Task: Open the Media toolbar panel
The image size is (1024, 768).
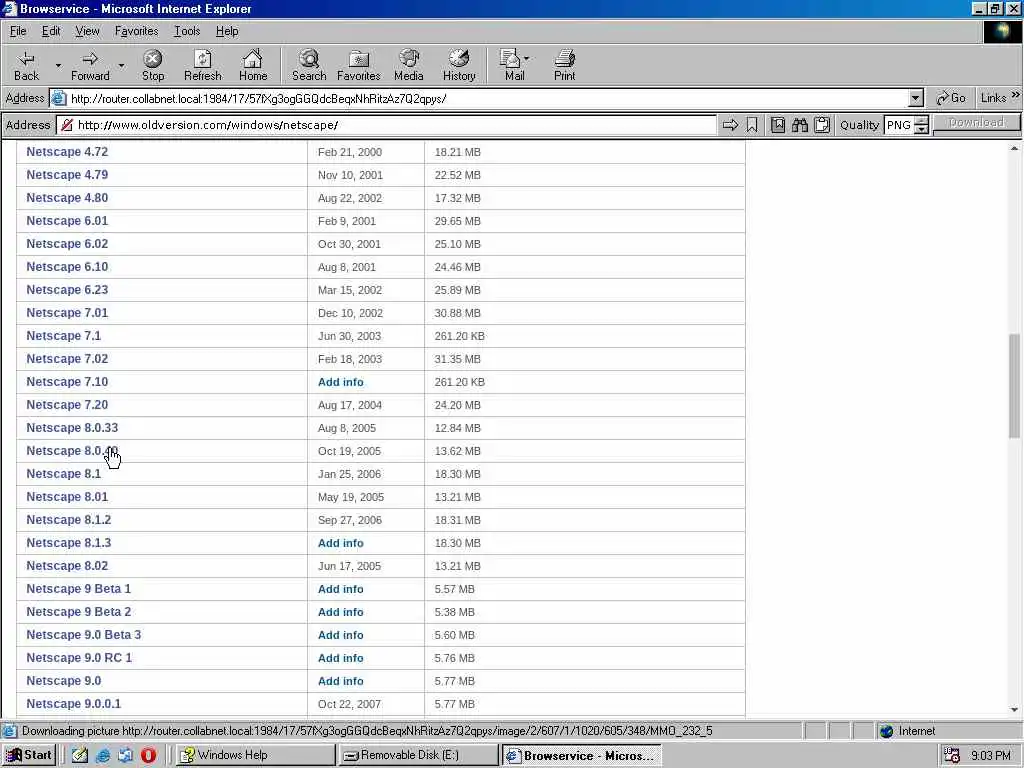Action: [409, 65]
